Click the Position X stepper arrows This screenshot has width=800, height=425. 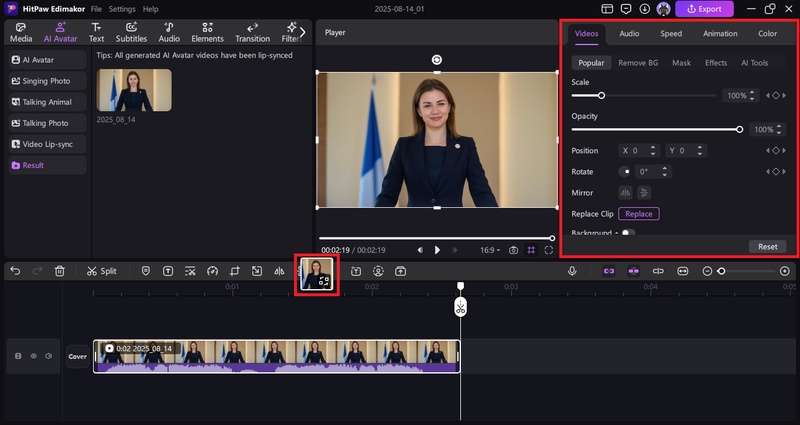click(653, 151)
